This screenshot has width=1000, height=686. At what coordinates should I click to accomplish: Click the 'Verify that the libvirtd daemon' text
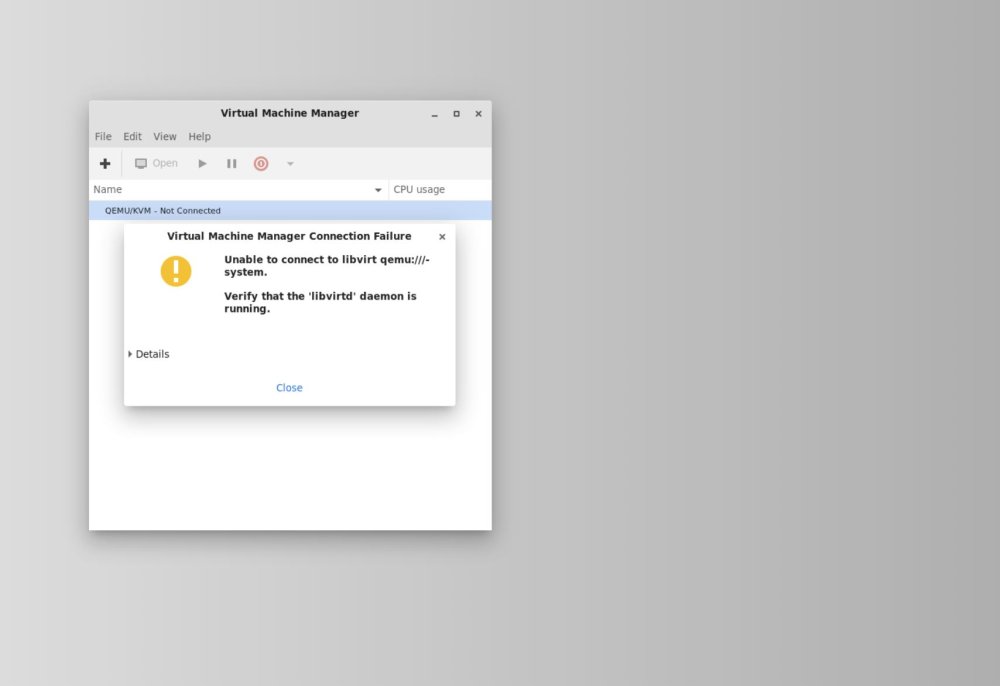pos(320,302)
